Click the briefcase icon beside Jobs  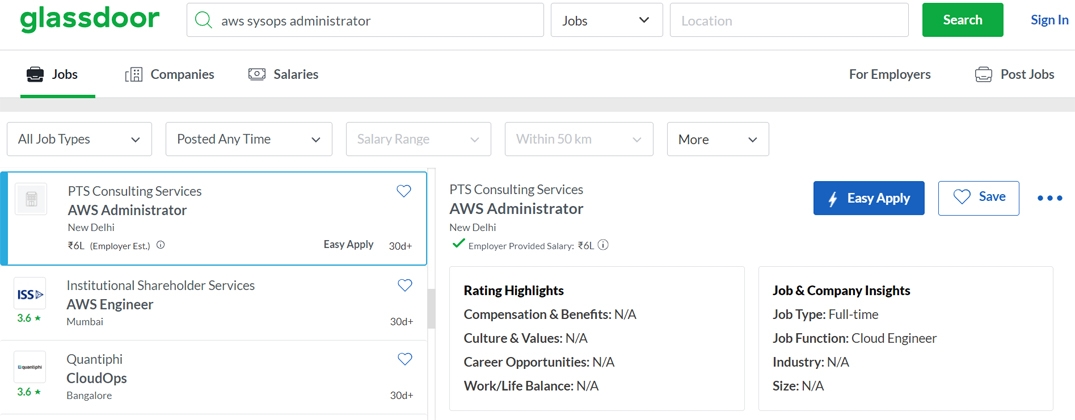(35, 74)
